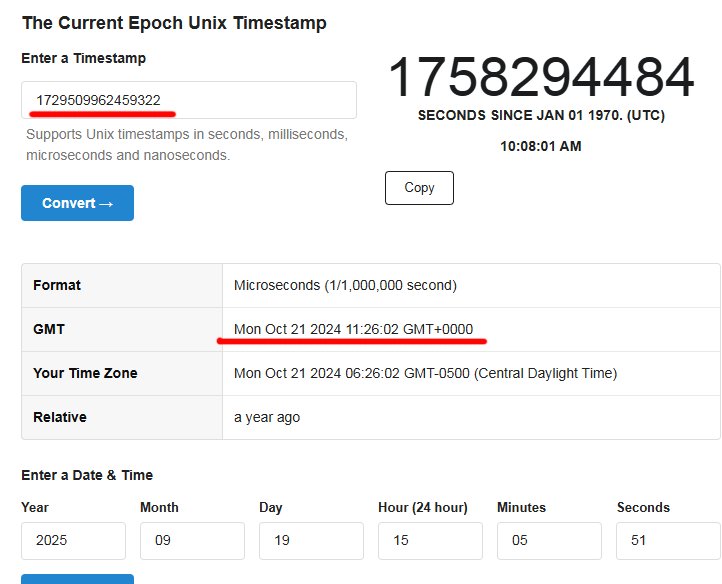Viewport: 722px width, 584px height.
Task: Click the 'a year ago' relative value
Action: [267, 417]
